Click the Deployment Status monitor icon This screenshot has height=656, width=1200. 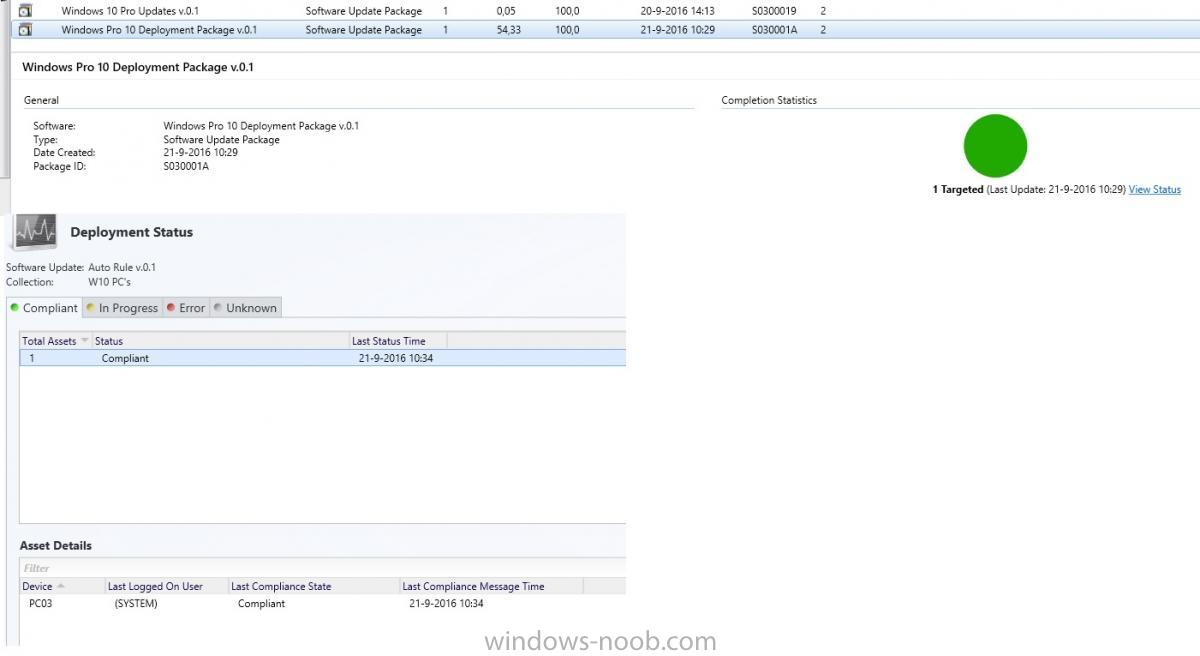pyautogui.click(x=35, y=232)
